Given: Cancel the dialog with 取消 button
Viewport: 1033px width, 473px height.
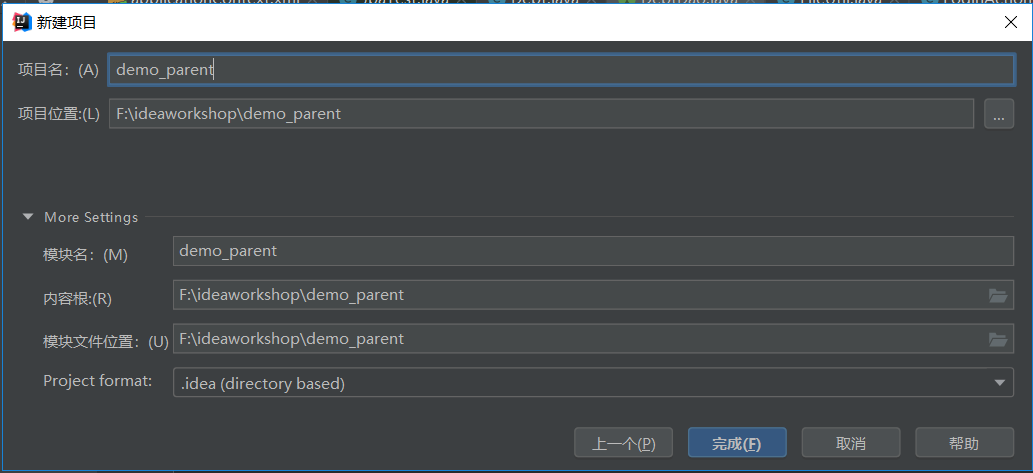Looking at the screenshot, I should tap(851, 443).
